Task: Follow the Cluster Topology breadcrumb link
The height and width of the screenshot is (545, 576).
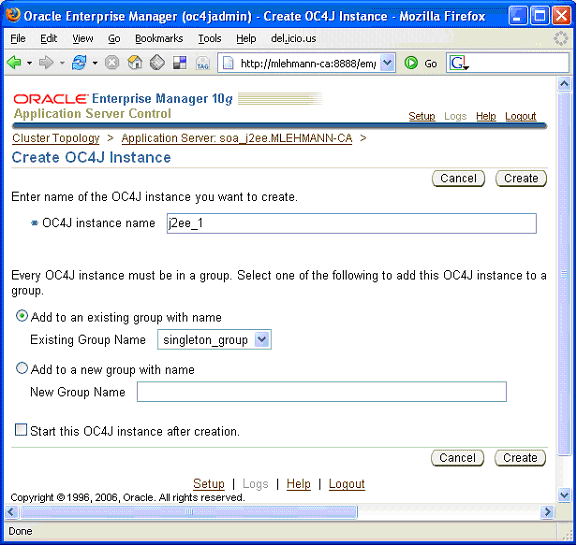Action: pos(56,138)
